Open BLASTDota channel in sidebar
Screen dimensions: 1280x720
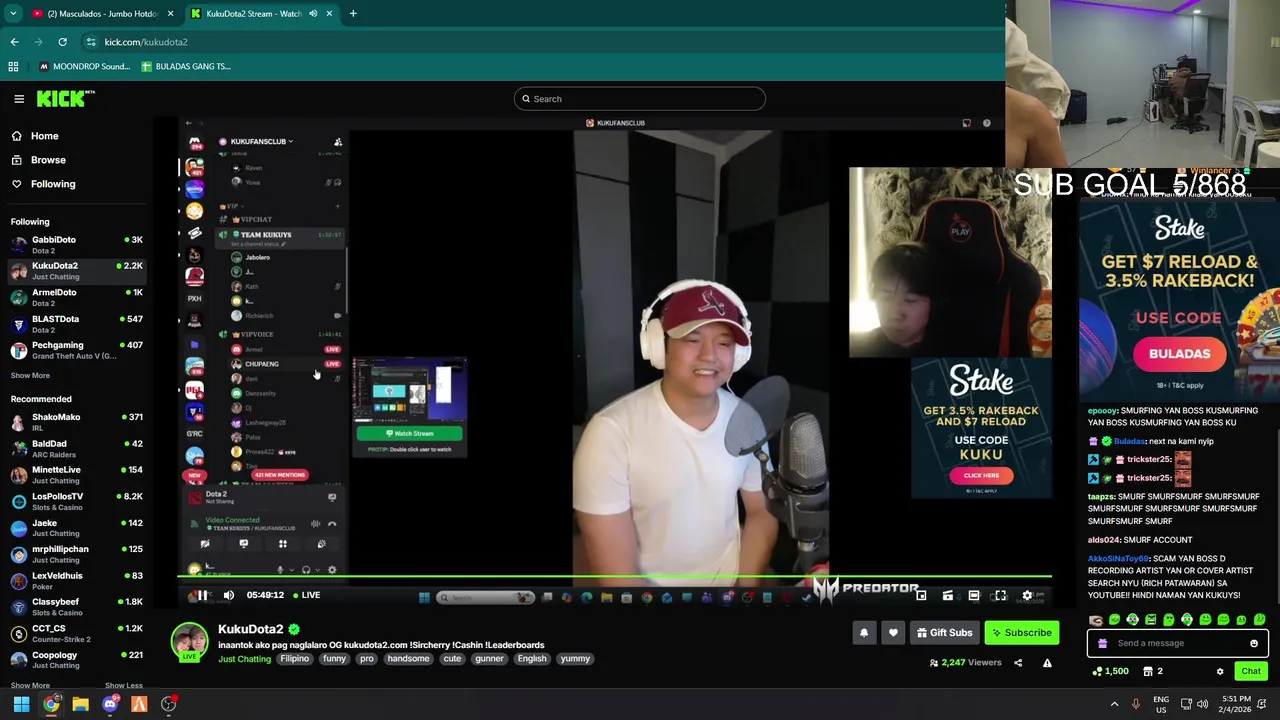pos(76,323)
